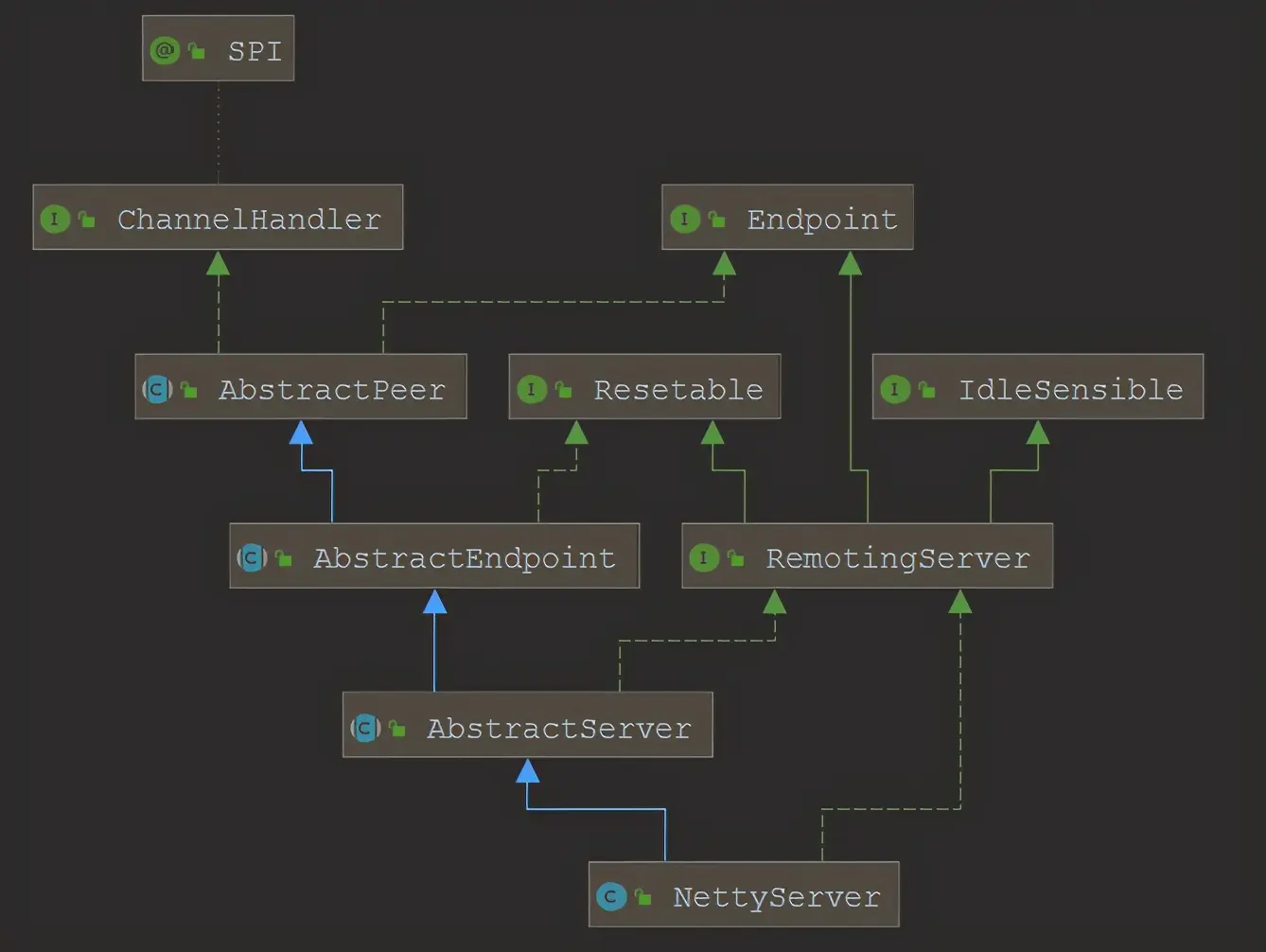The image size is (1266, 952).
Task: Select the AbstractServer class node
Action: click(527, 725)
